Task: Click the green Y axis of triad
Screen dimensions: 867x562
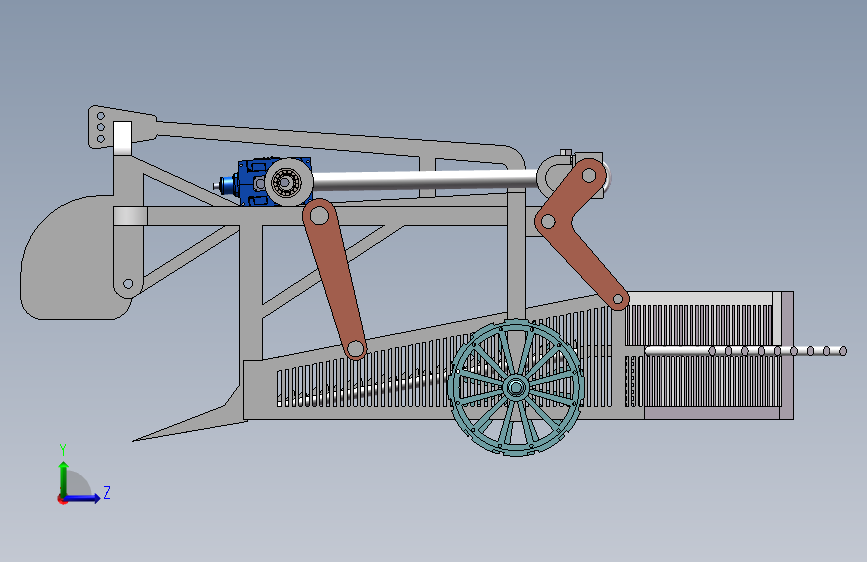Action: [64, 479]
